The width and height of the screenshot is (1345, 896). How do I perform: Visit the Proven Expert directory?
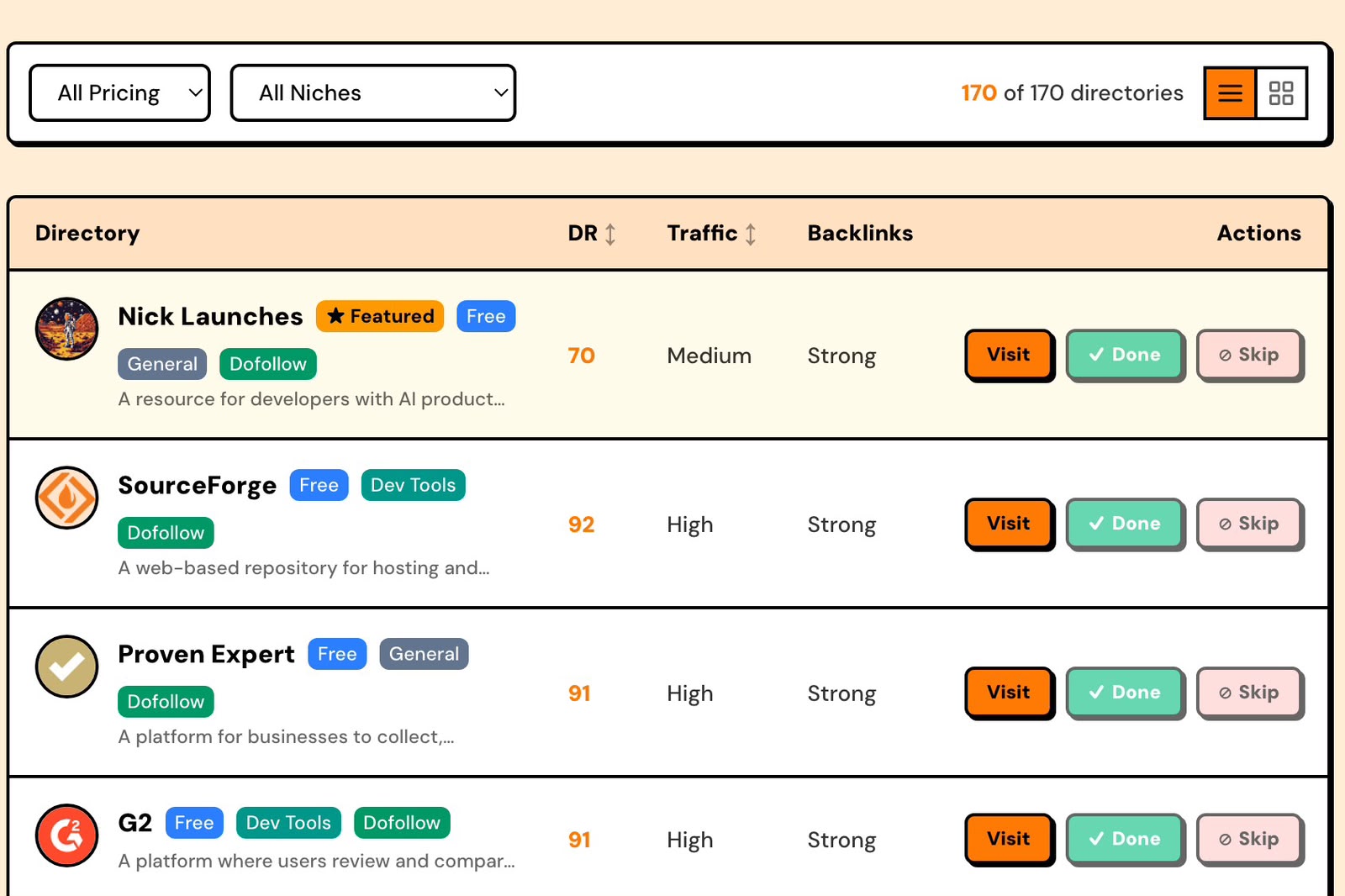coord(1008,693)
